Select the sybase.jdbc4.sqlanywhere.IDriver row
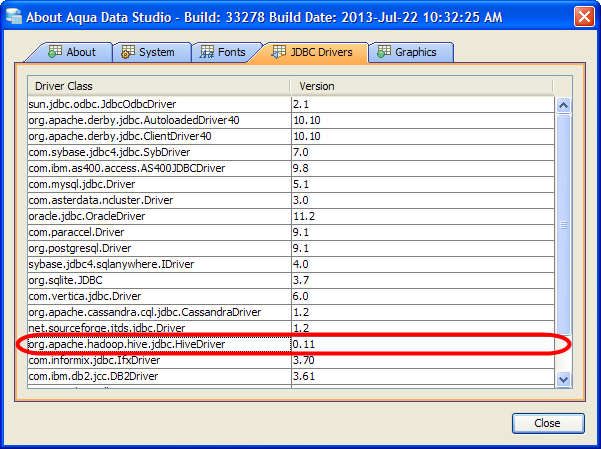This screenshot has width=601, height=449. pos(291,265)
